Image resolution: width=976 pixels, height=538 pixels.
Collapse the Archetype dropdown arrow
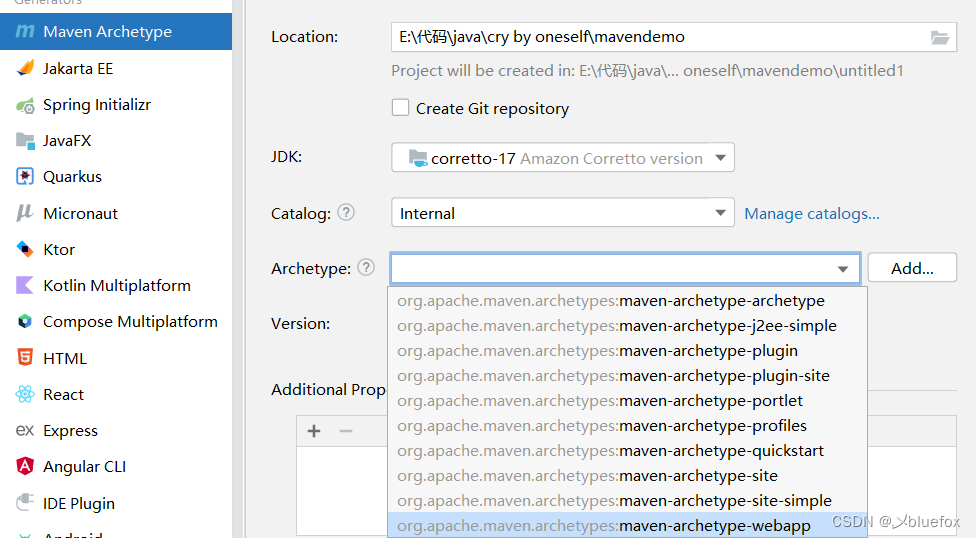843,269
